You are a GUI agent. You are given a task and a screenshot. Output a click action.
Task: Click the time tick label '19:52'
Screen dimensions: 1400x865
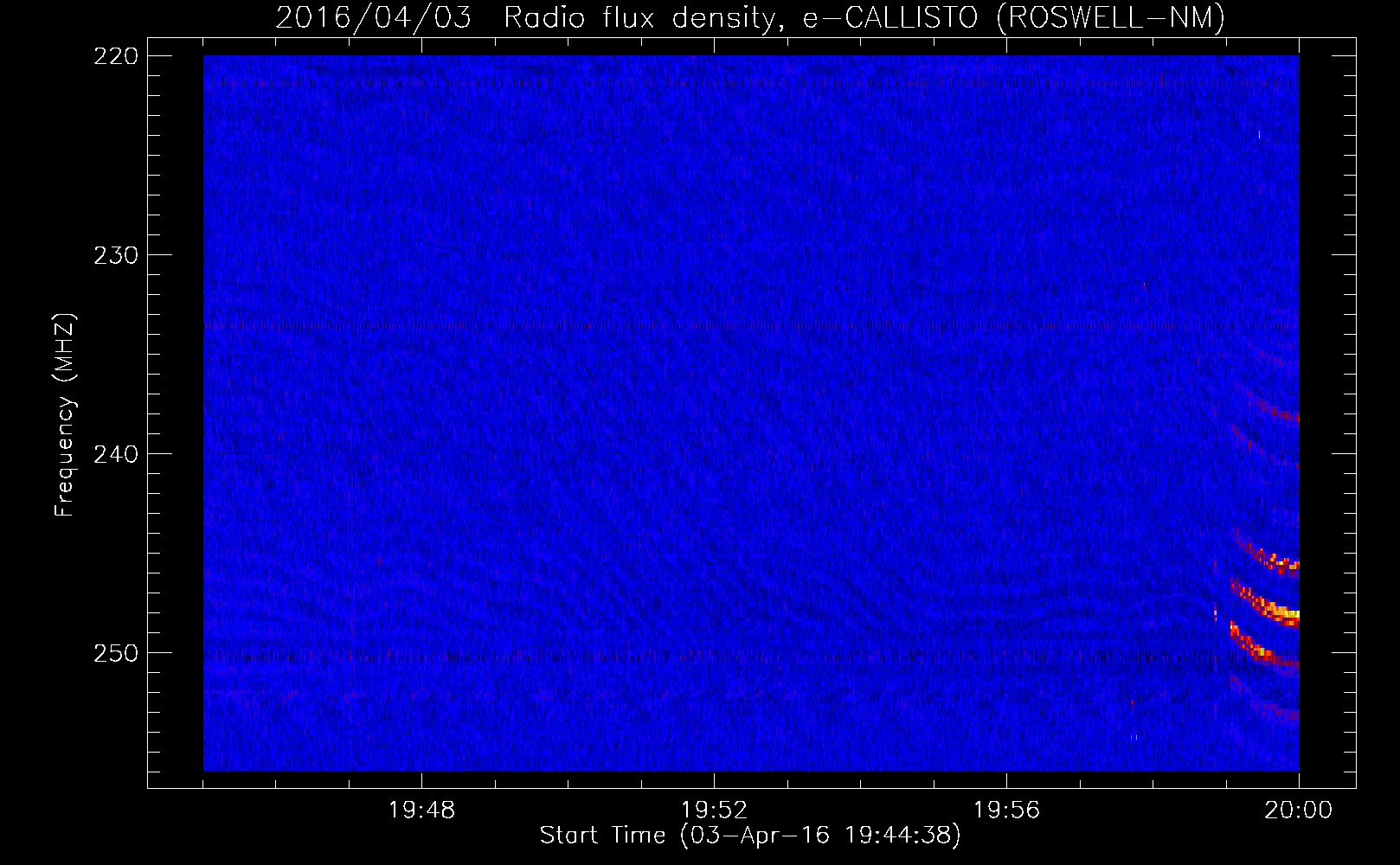click(x=714, y=811)
